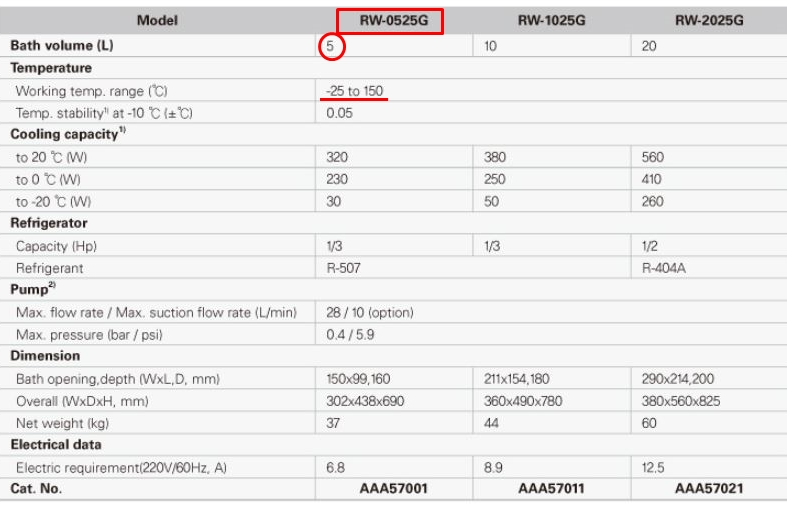Click the circled bath volume value 5
Image resolution: width=787 pixels, height=511 pixels.
point(333,46)
